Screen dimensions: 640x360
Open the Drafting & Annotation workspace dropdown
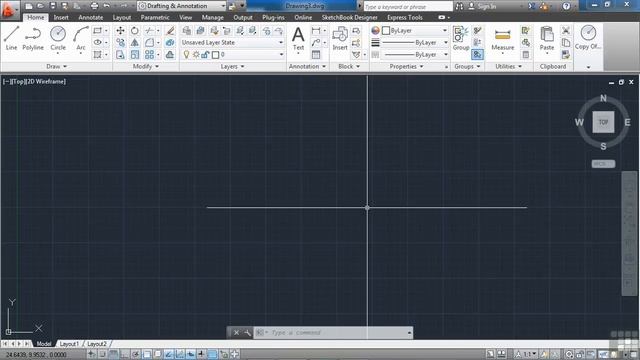click(182, 6)
